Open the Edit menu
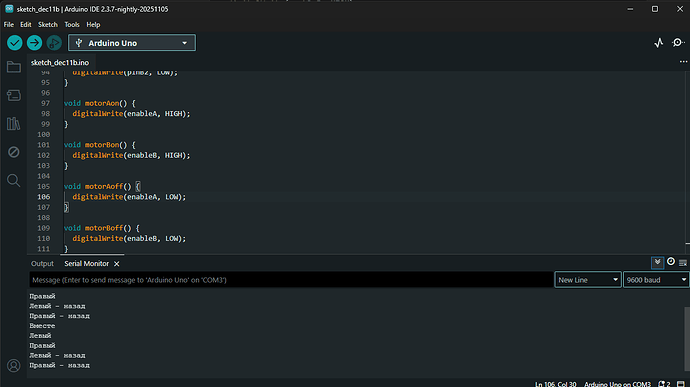The height and width of the screenshot is (387, 690). pos(26,25)
